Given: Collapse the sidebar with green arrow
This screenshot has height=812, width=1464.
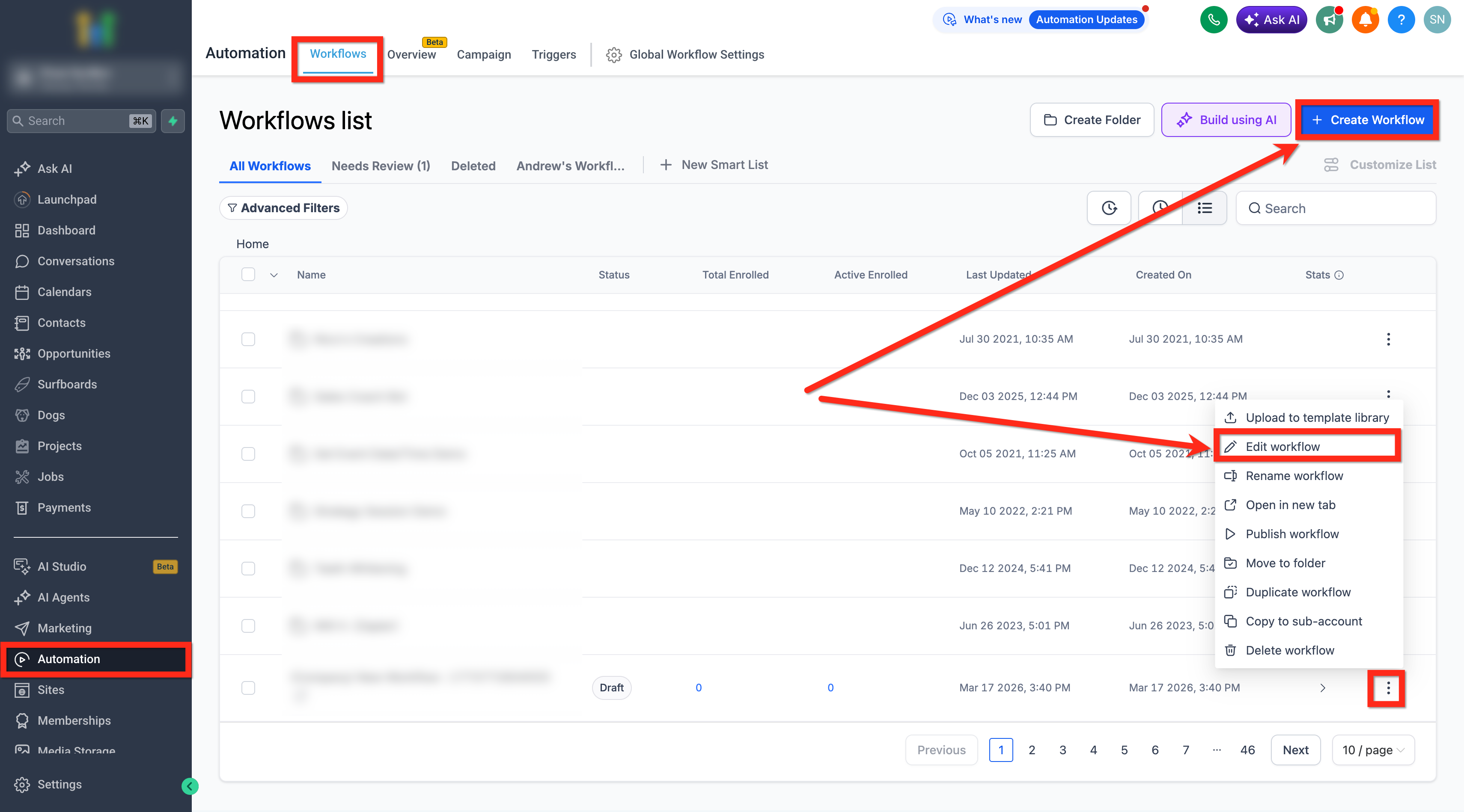Looking at the screenshot, I should tap(190, 786).
